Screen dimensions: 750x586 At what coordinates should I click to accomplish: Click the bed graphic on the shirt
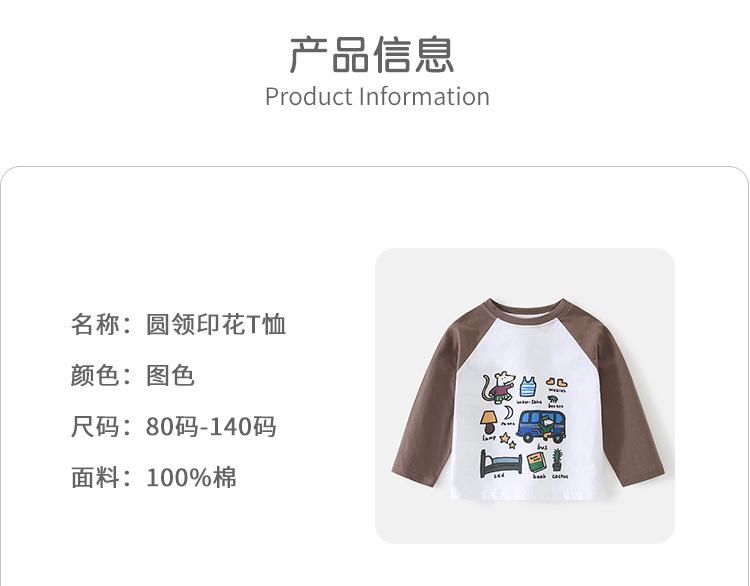(500, 463)
